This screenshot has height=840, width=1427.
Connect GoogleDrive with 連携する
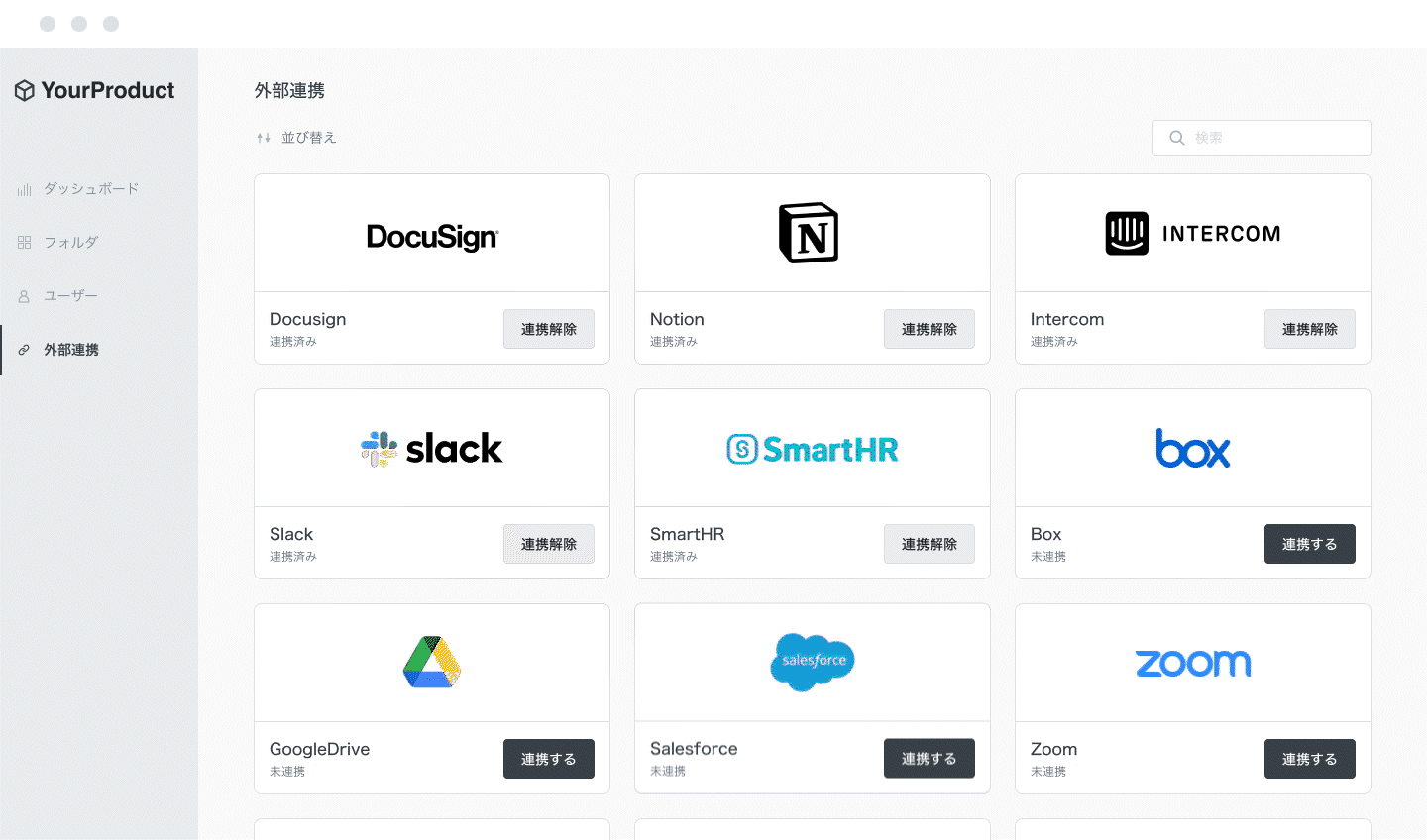point(549,759)
